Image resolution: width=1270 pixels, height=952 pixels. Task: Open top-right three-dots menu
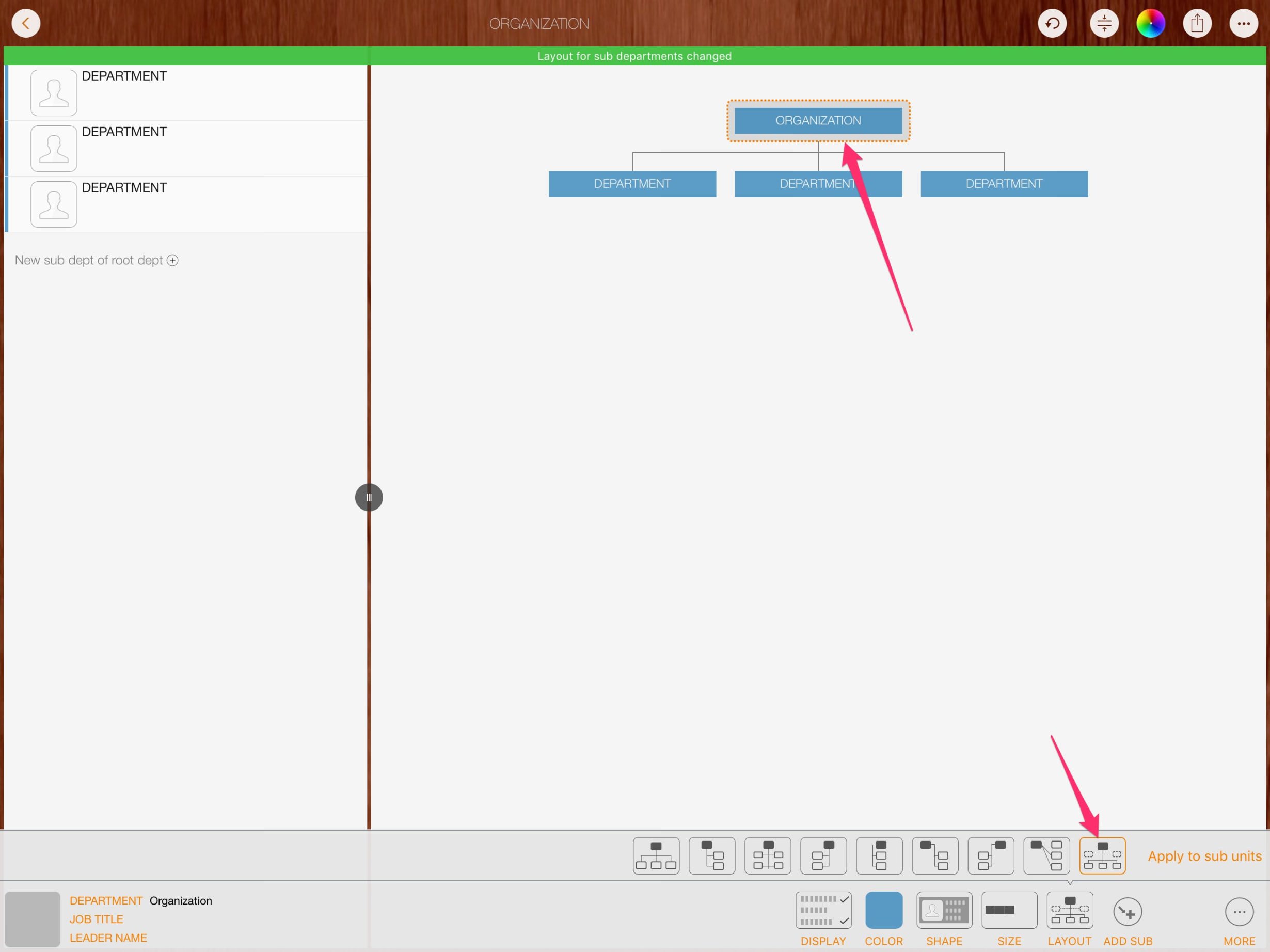(x=1243, y=24)
